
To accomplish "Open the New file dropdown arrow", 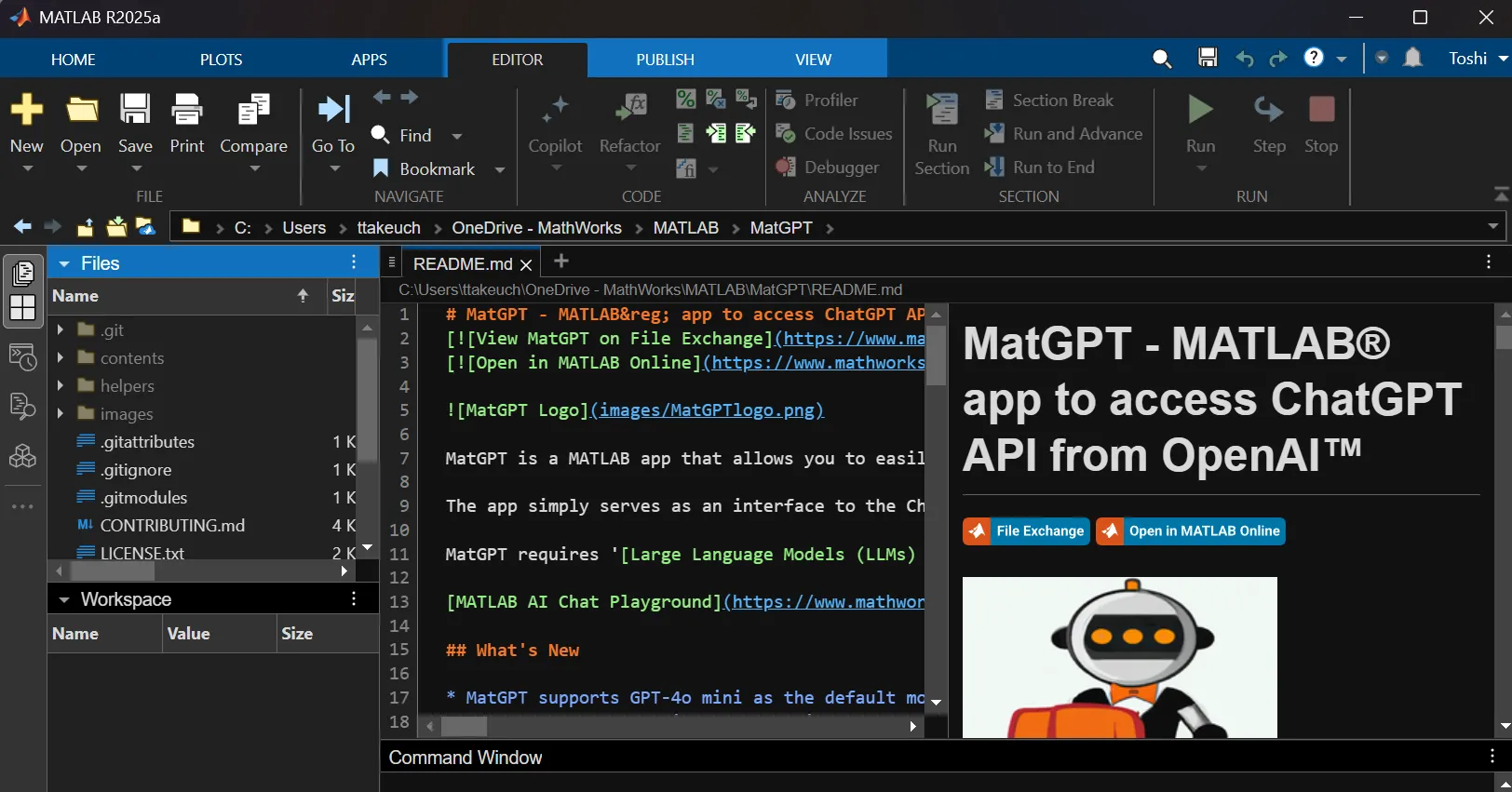I will (x=27, y=168).
